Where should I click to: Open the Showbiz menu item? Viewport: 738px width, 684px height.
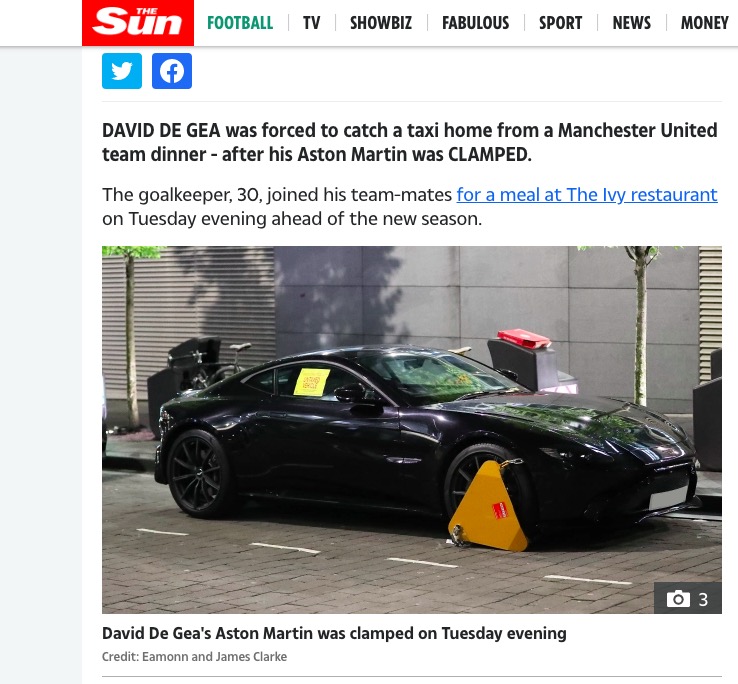[381, 23]
